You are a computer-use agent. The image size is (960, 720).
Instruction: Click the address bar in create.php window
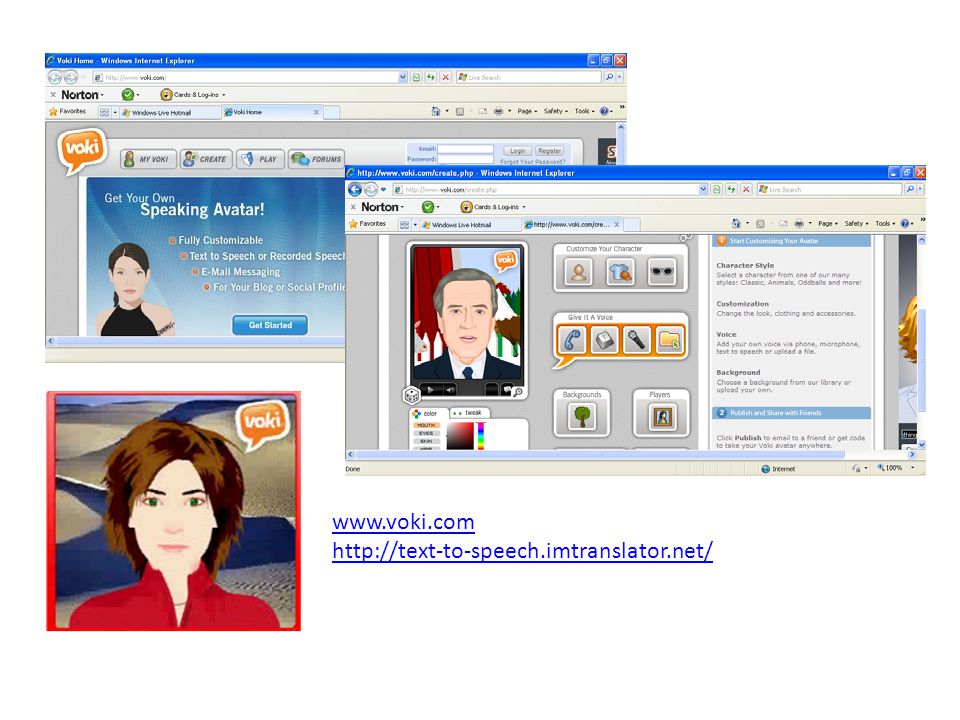549,190
